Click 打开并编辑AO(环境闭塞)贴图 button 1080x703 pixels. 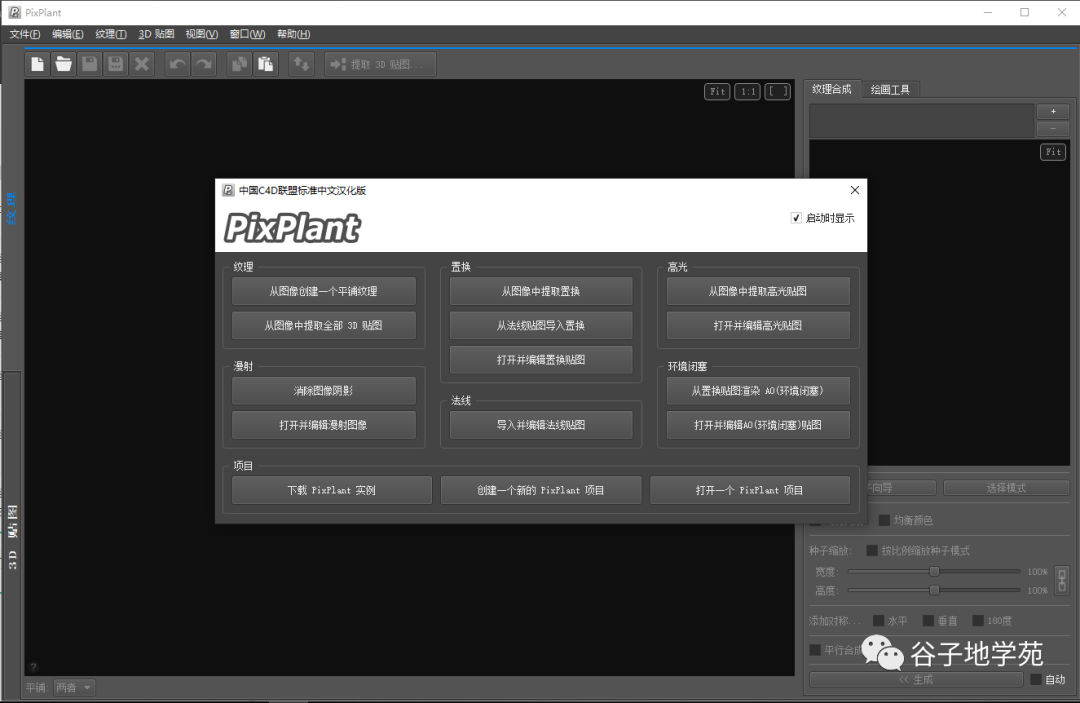[758, 425]
